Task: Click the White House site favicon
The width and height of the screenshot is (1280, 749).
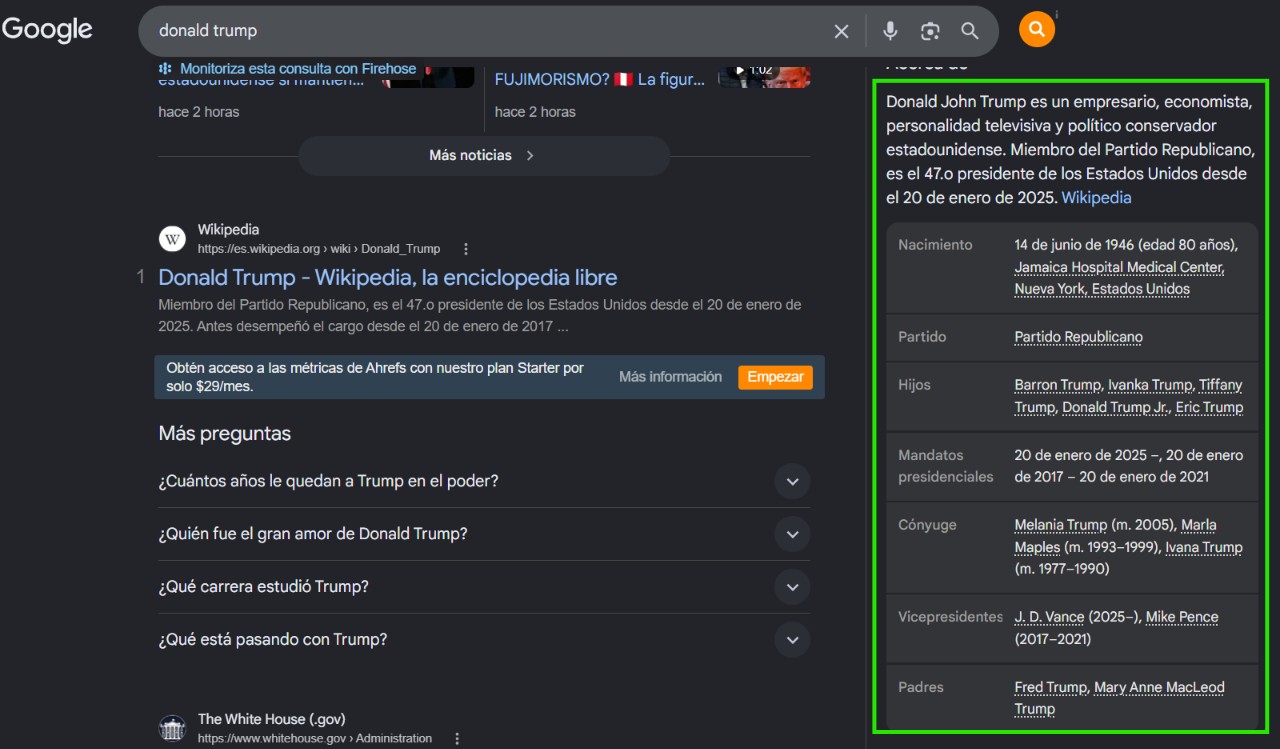Action: [172, 728]
